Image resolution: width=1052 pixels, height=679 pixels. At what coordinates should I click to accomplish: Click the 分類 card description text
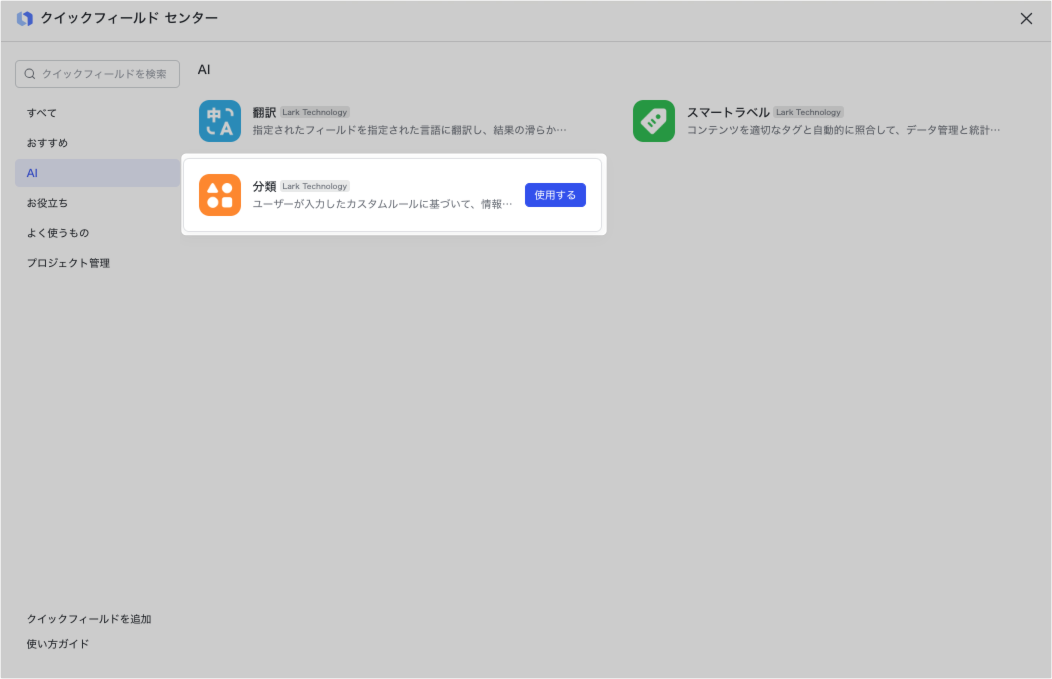click(382, 204)
